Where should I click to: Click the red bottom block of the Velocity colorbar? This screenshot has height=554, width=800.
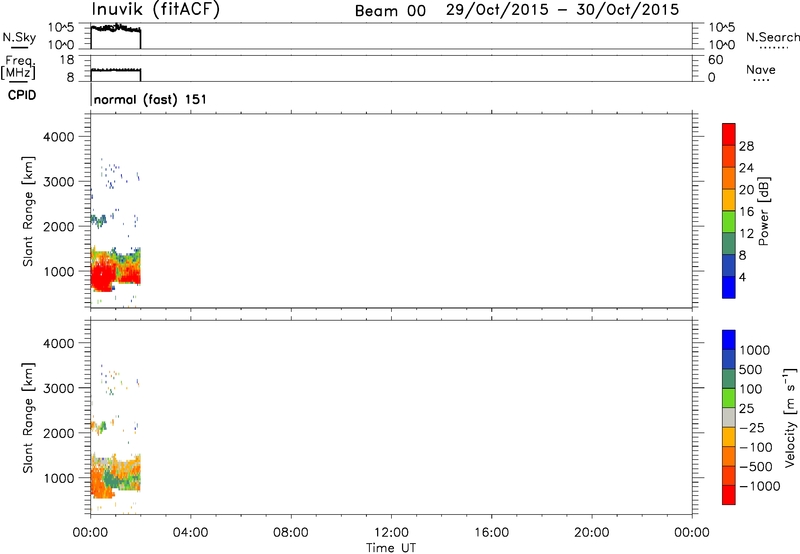pyautogui.click(x=729, y=495)
